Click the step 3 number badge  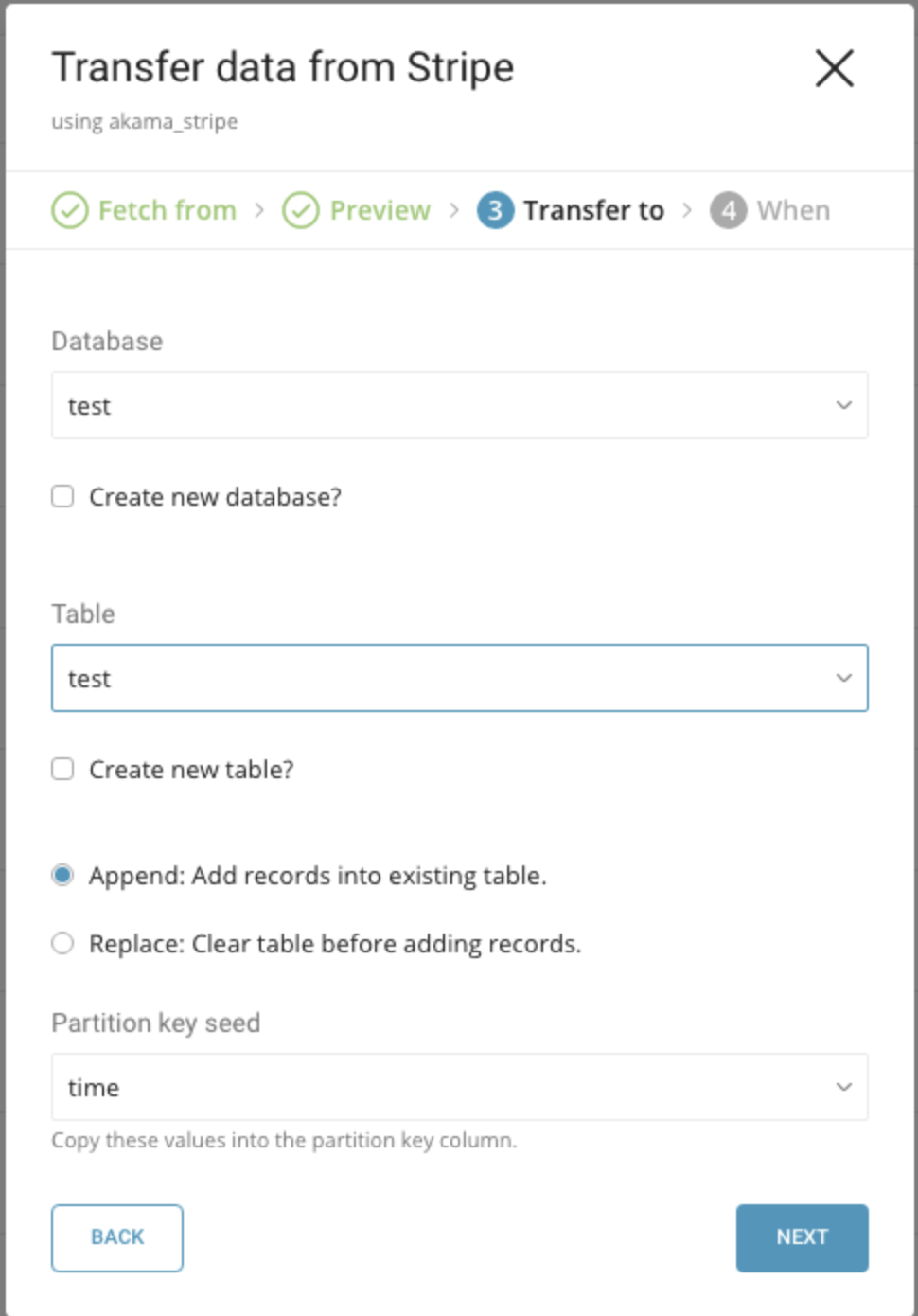pos(495,210)
